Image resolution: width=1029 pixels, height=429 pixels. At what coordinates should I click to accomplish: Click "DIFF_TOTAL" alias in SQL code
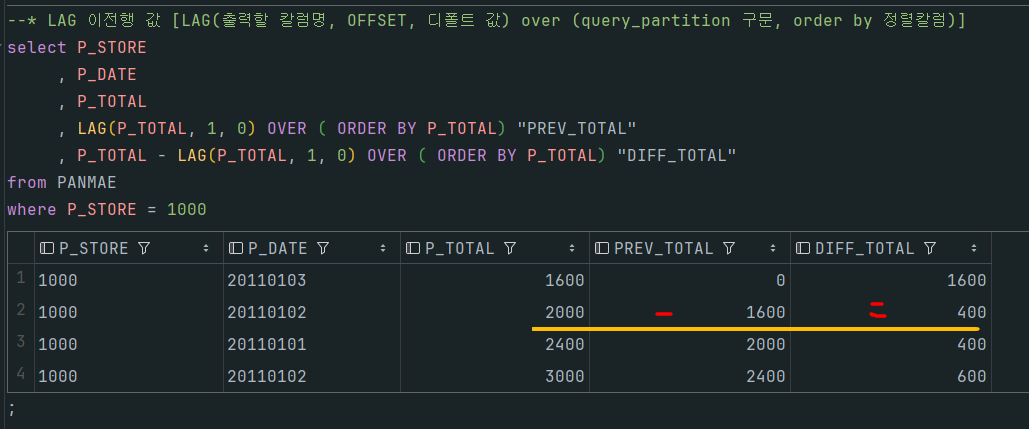(x=677, y=156)
